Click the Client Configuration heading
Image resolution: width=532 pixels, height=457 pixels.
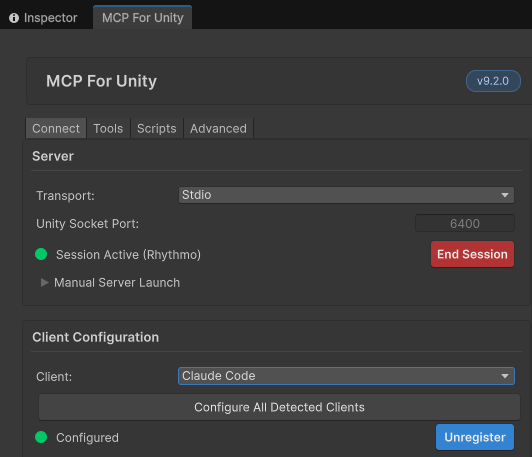click(x=95, y=337)
